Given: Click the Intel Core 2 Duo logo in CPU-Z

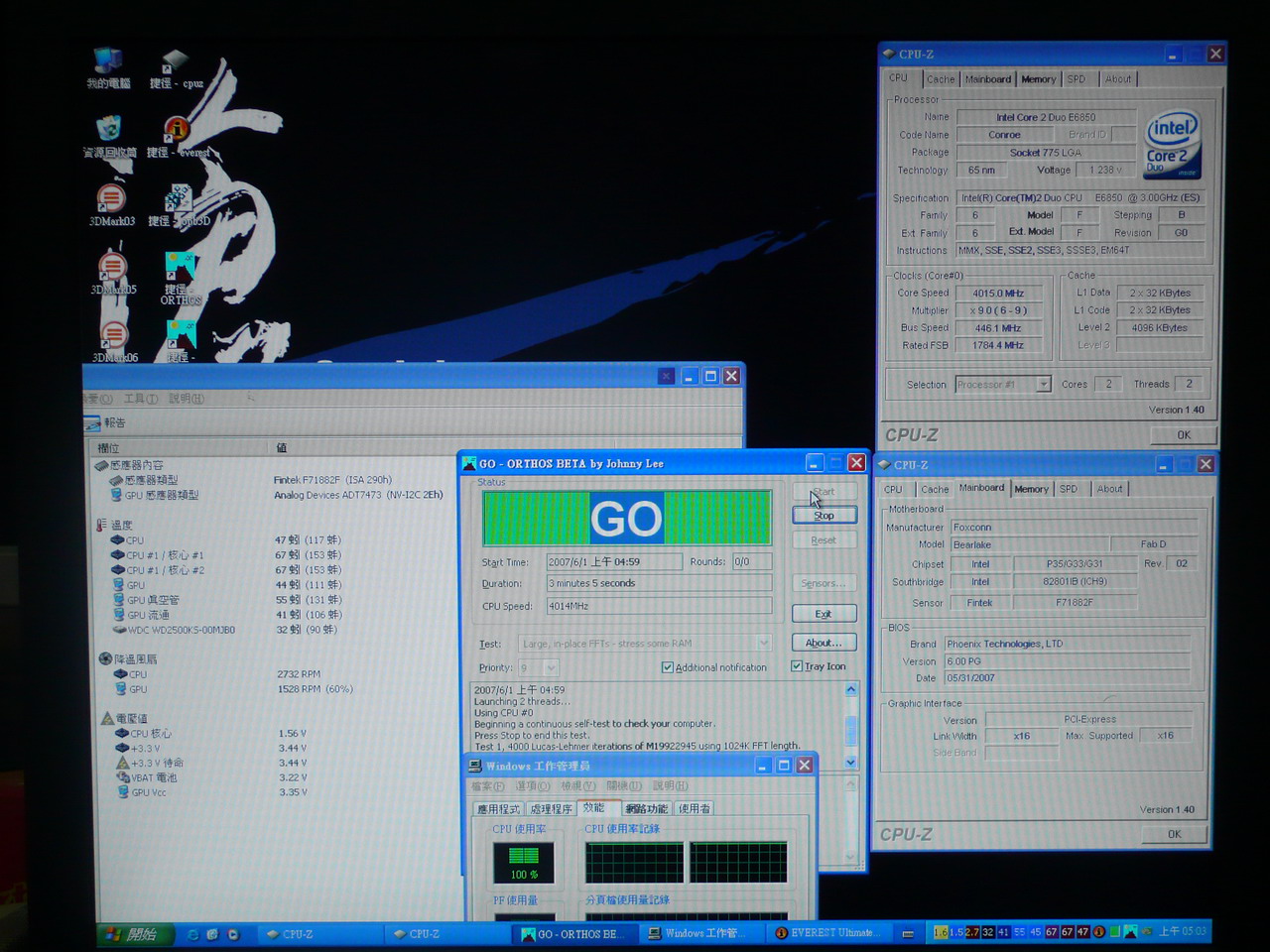Looking at the screenshot, I should 1174,144.
